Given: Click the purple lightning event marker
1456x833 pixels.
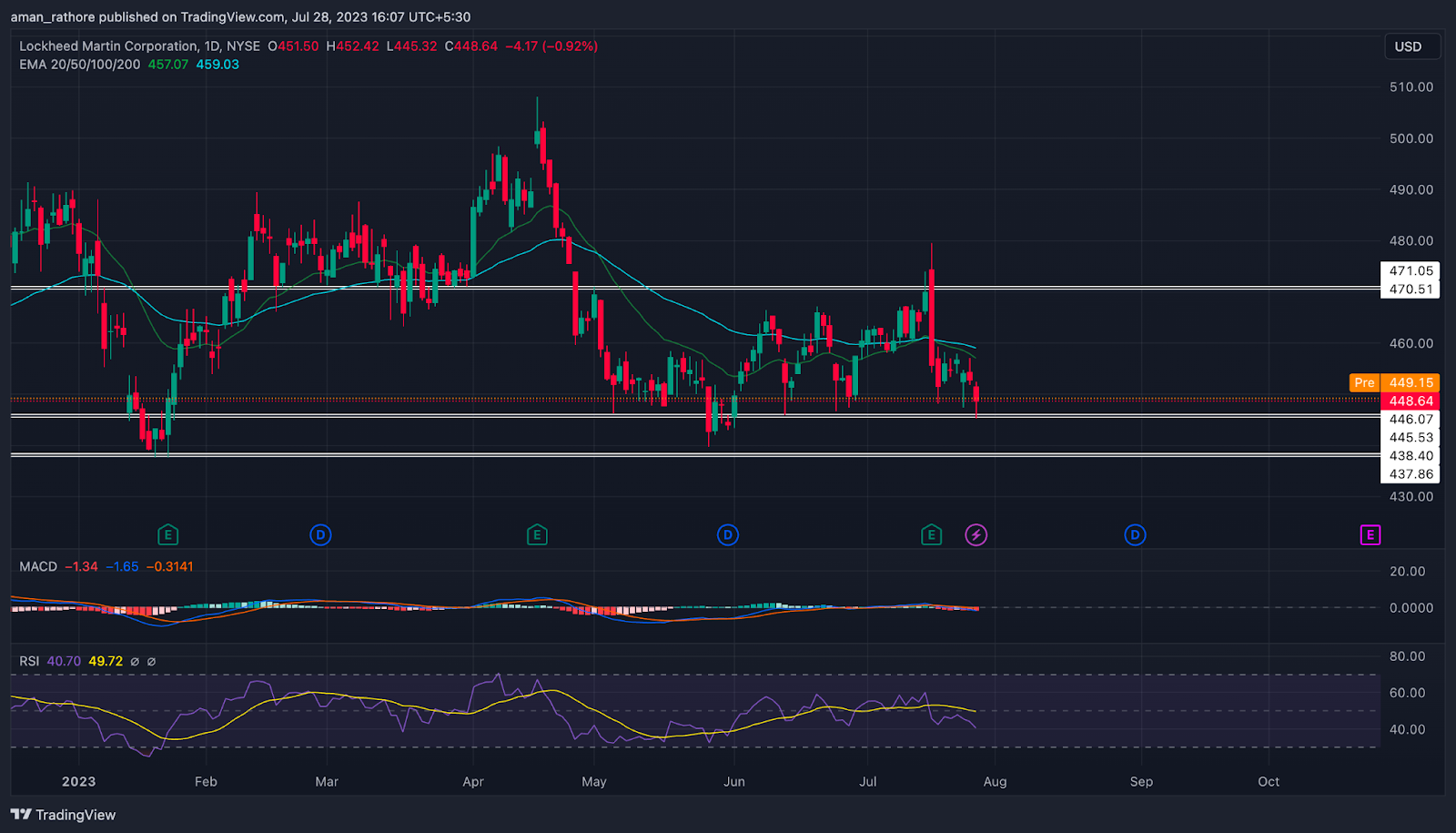Looking at the screenshot, I should click(x=976, y=534).
